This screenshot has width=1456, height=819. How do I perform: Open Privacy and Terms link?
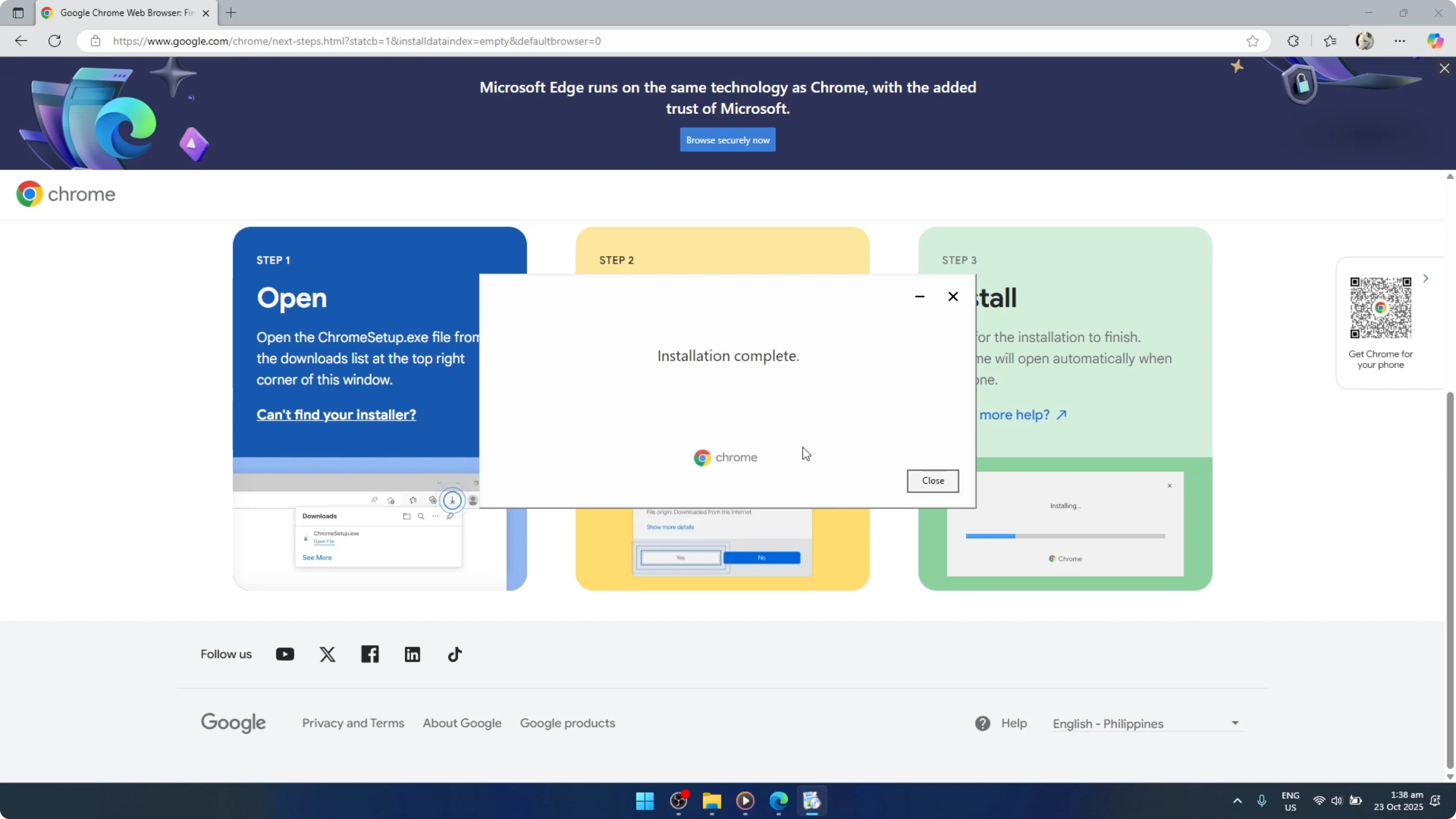click(x=353, y=723)
